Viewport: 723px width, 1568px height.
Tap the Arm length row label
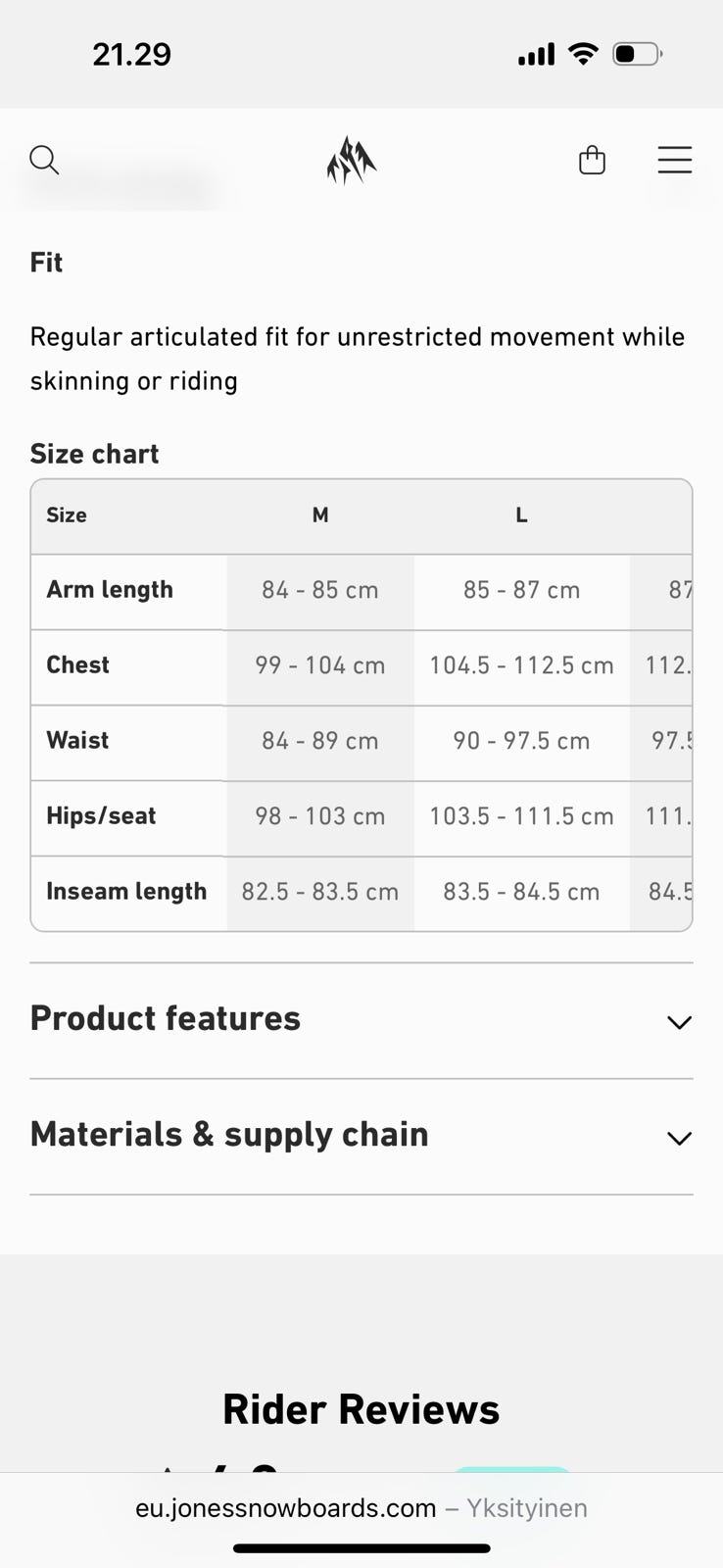110,590
